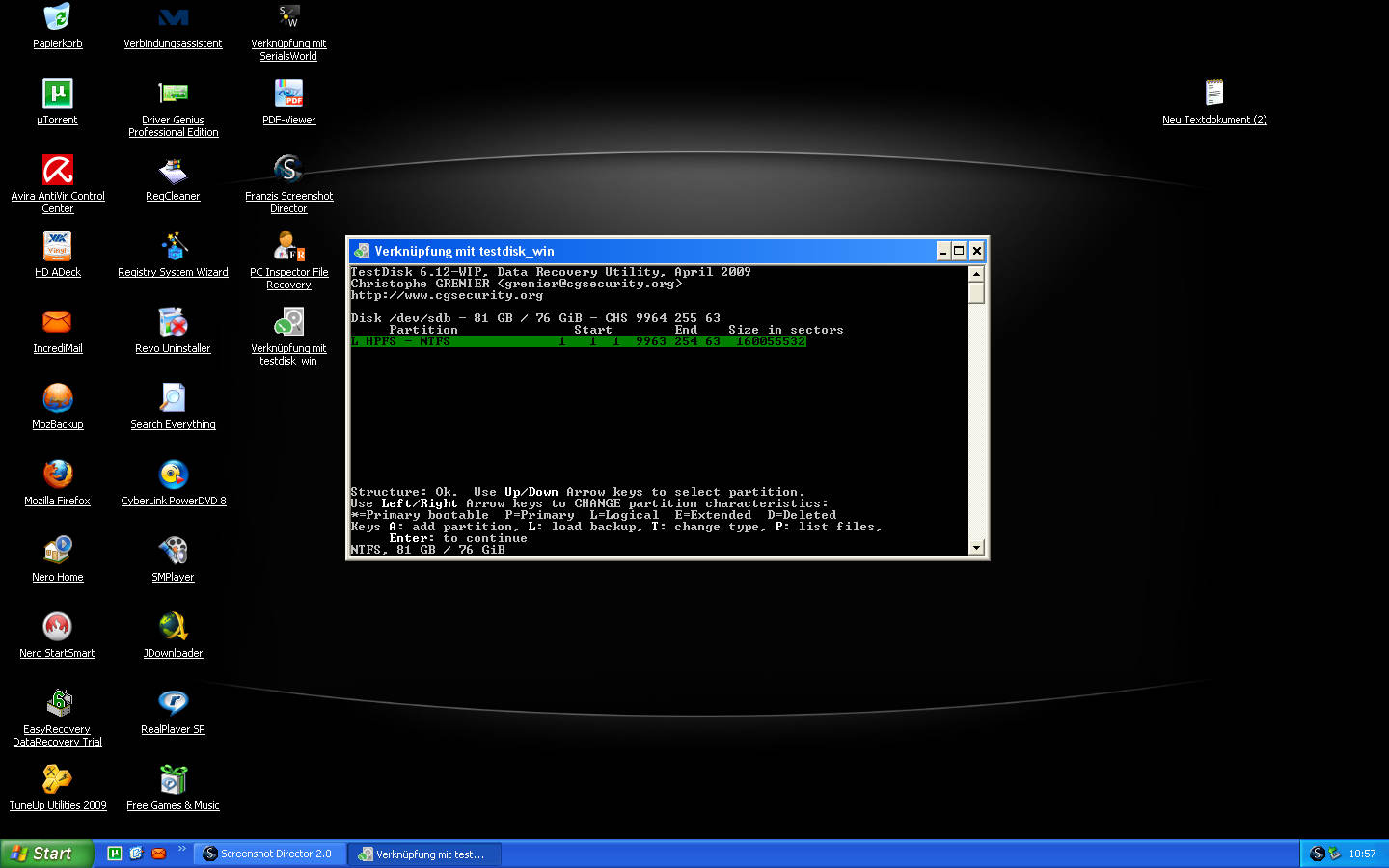Click the 'Structure: Ok.' status text
The width and height of the screenshot is (1389, 868).
[x=404, y=492]
